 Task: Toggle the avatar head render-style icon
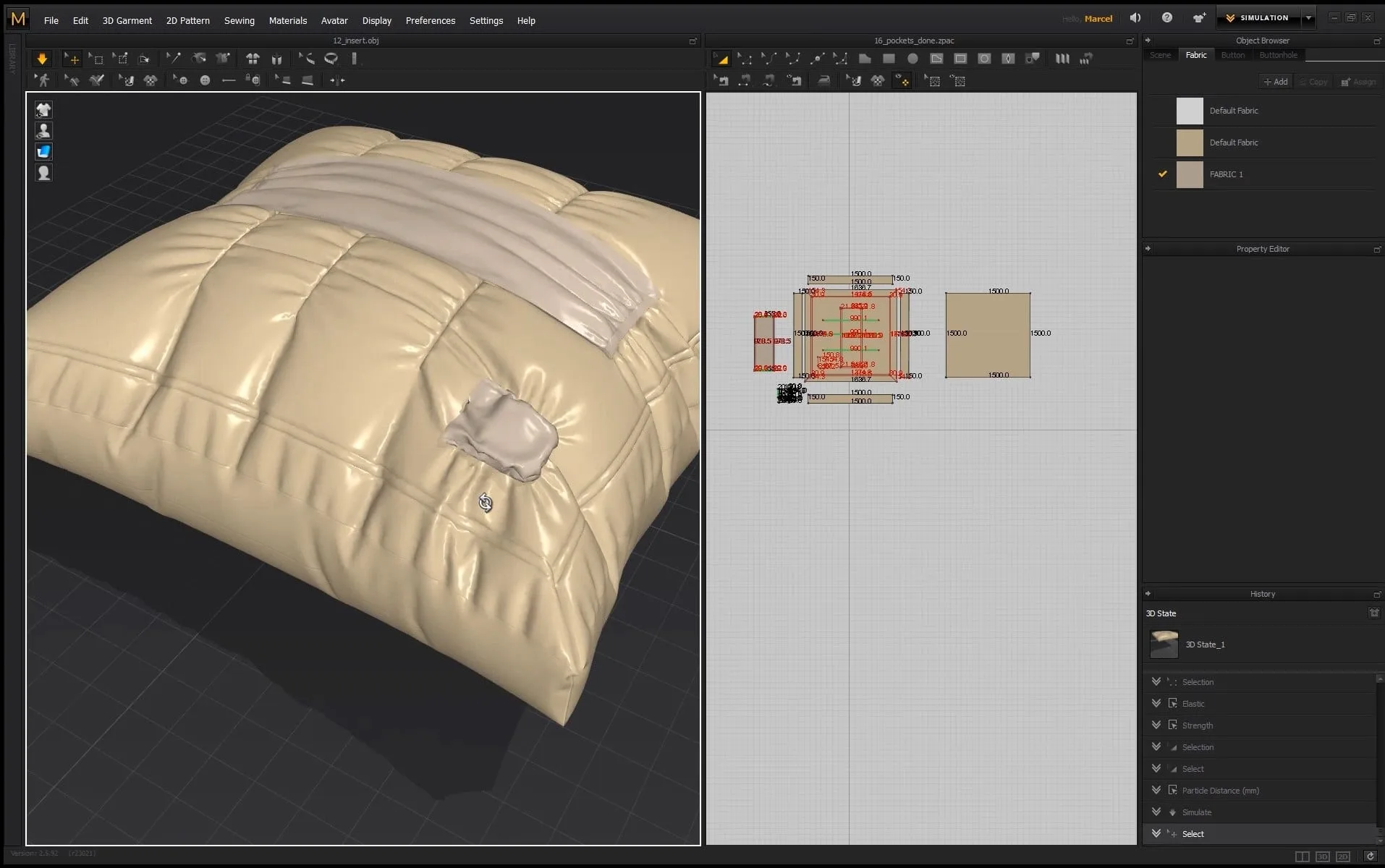click(x=43, y=172)
